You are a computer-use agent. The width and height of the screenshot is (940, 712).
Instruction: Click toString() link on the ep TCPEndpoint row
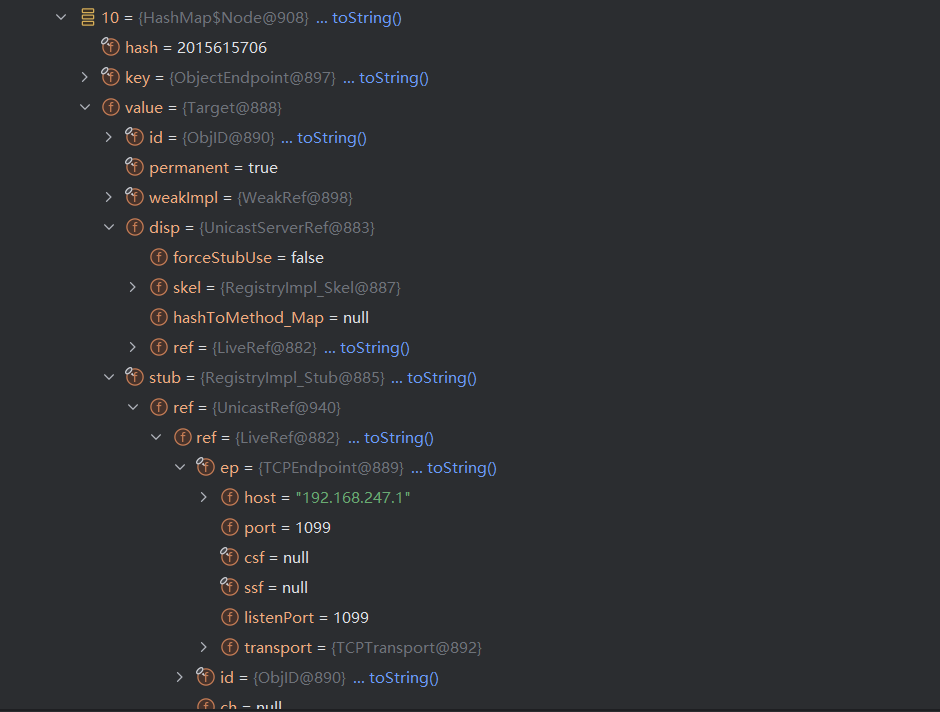point(453,468)
